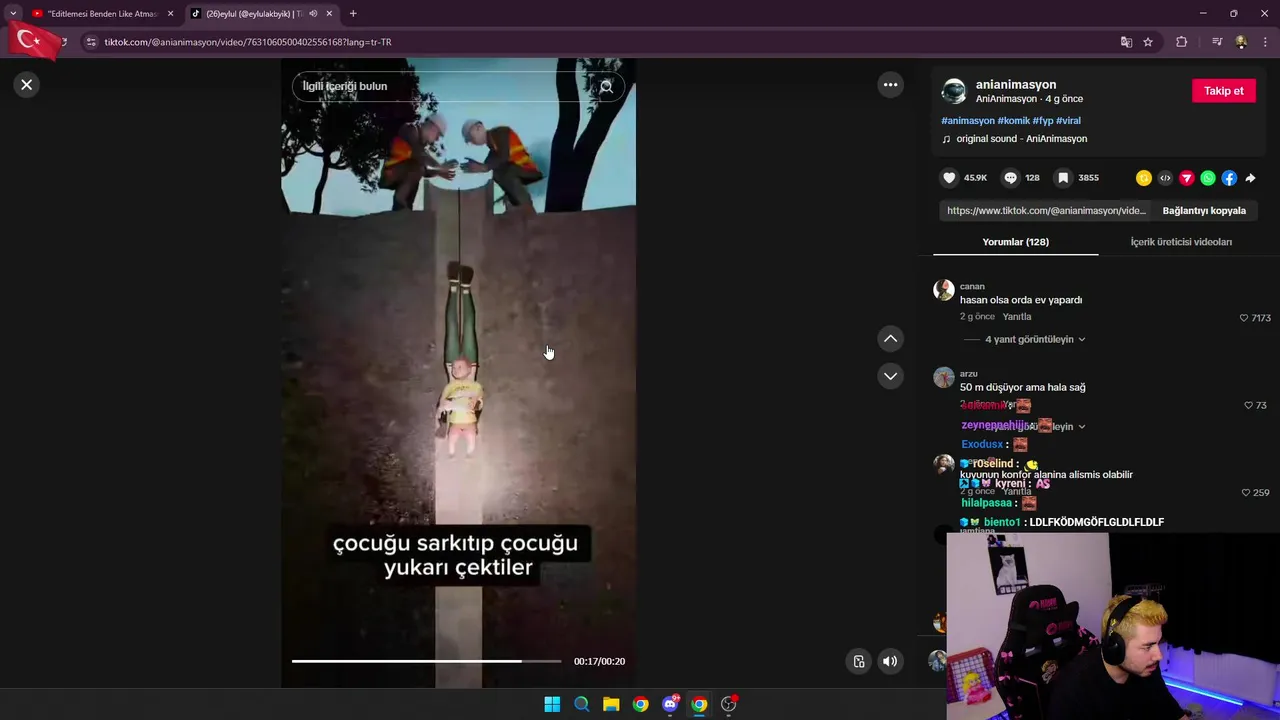Go to next video with down arrow
Image resolution: width=1280 pixels, height=720 pixels.
point(890,376)
